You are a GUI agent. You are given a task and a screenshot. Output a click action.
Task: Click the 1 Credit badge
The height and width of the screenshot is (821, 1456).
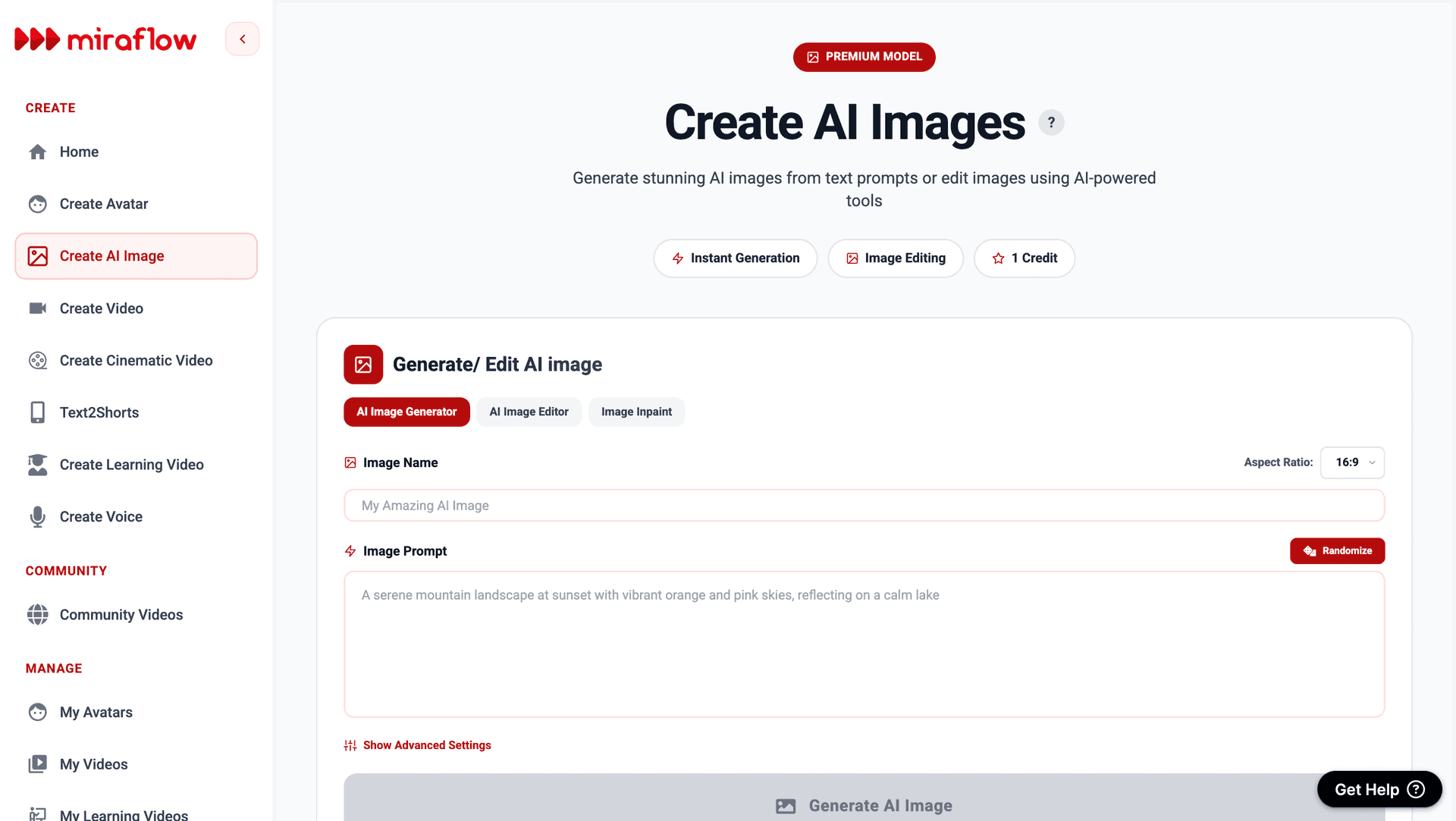1024,258
